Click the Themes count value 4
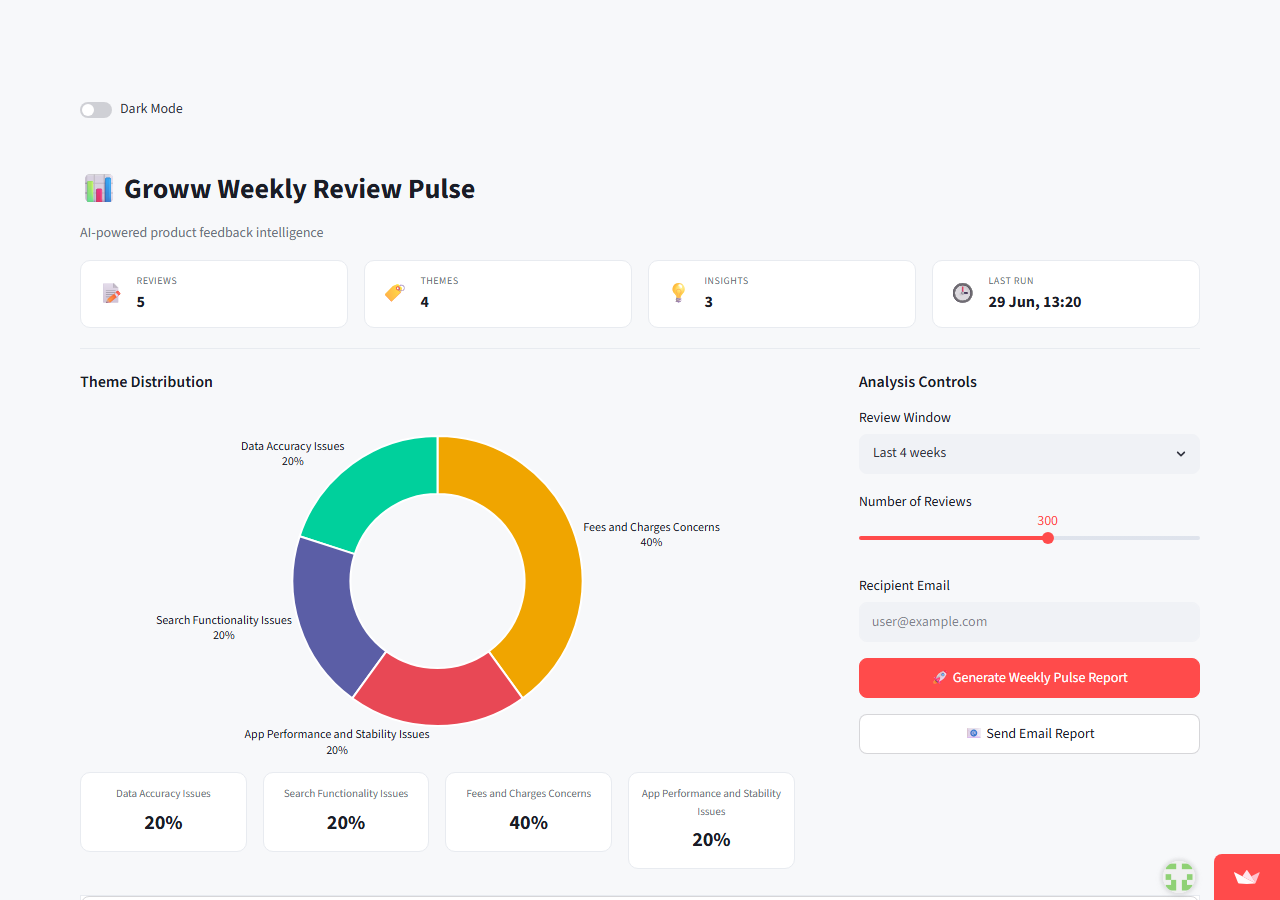This screenshot has width=1280, height=900. 425,302
